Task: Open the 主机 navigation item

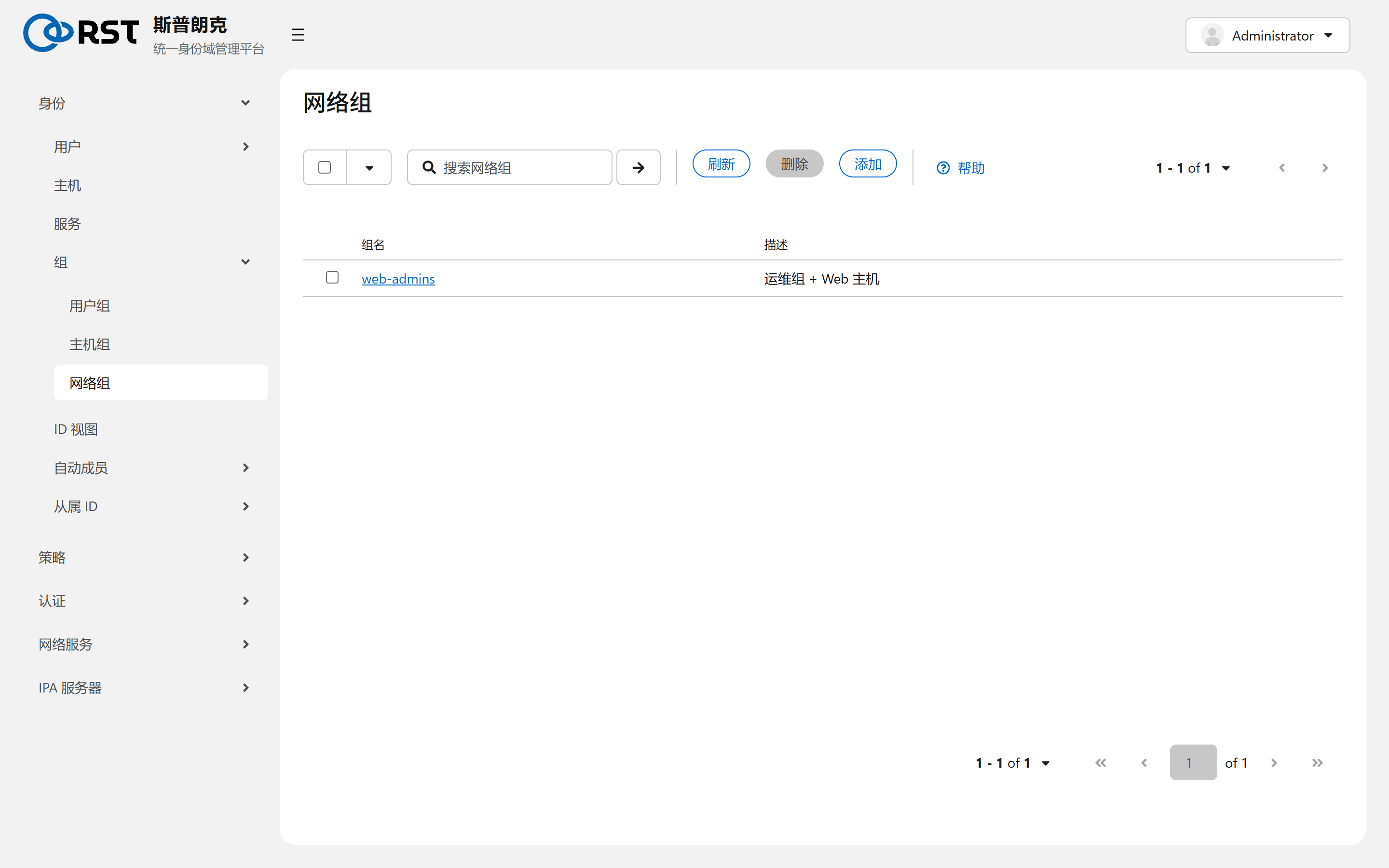Action: pos(153,186)
